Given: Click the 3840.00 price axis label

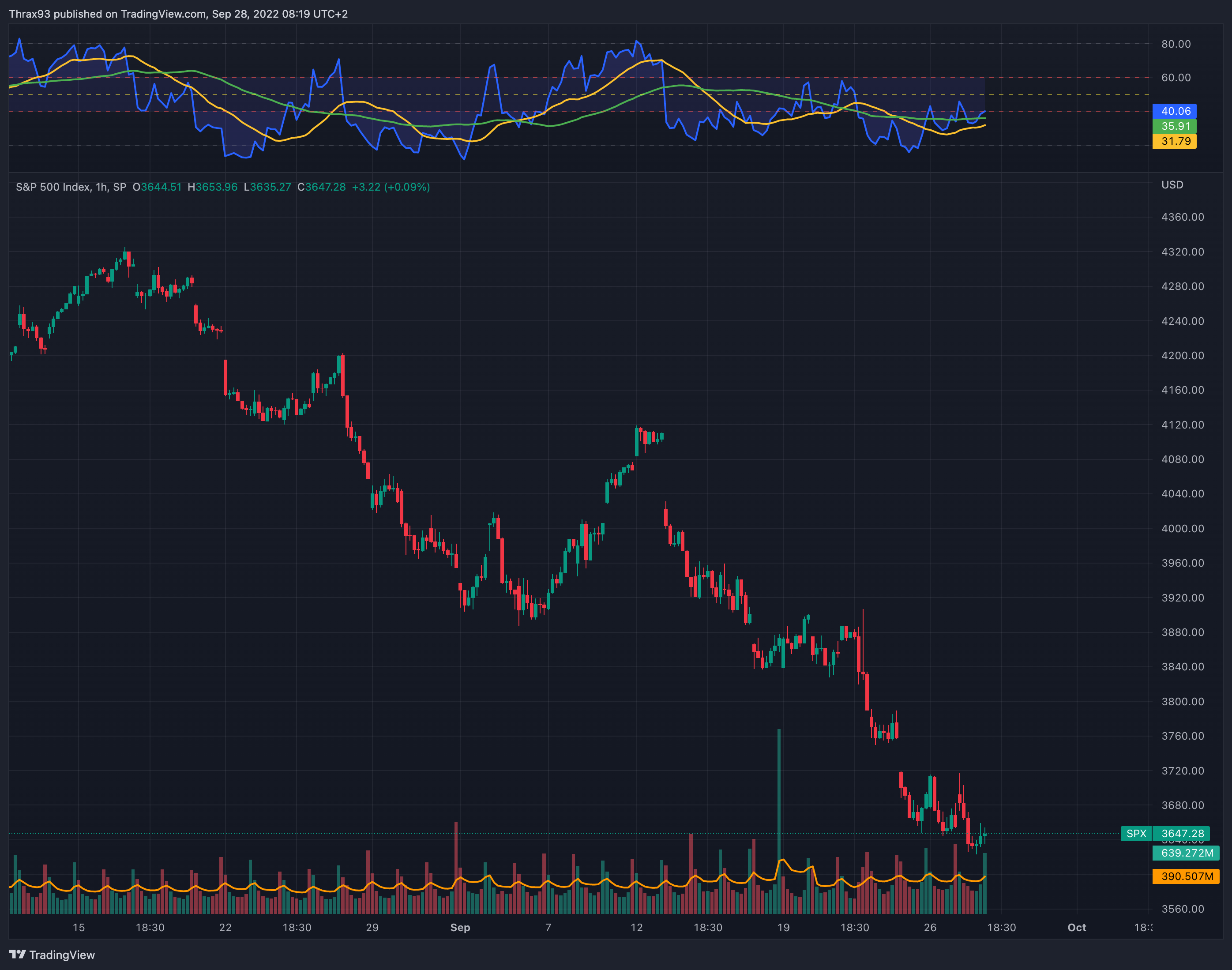Looking at the screenshot, I should [x=1183, y=667].
